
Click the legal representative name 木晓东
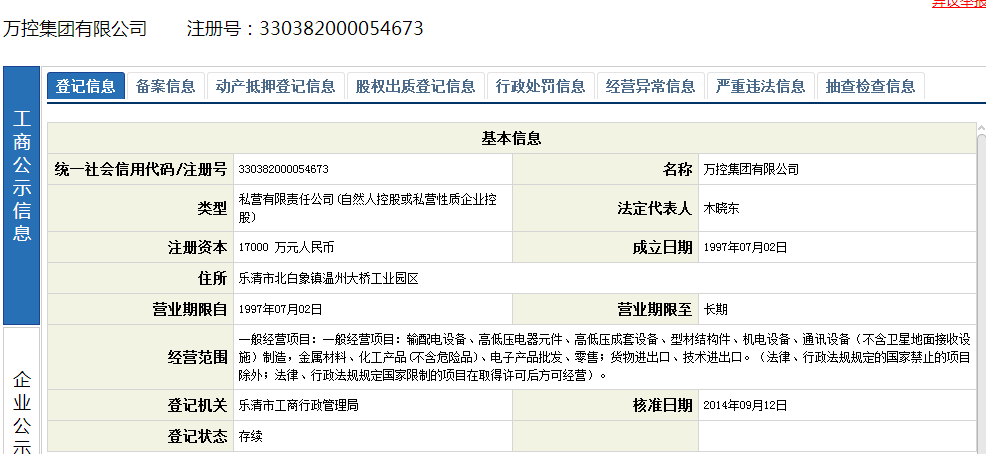pos(721,209)
